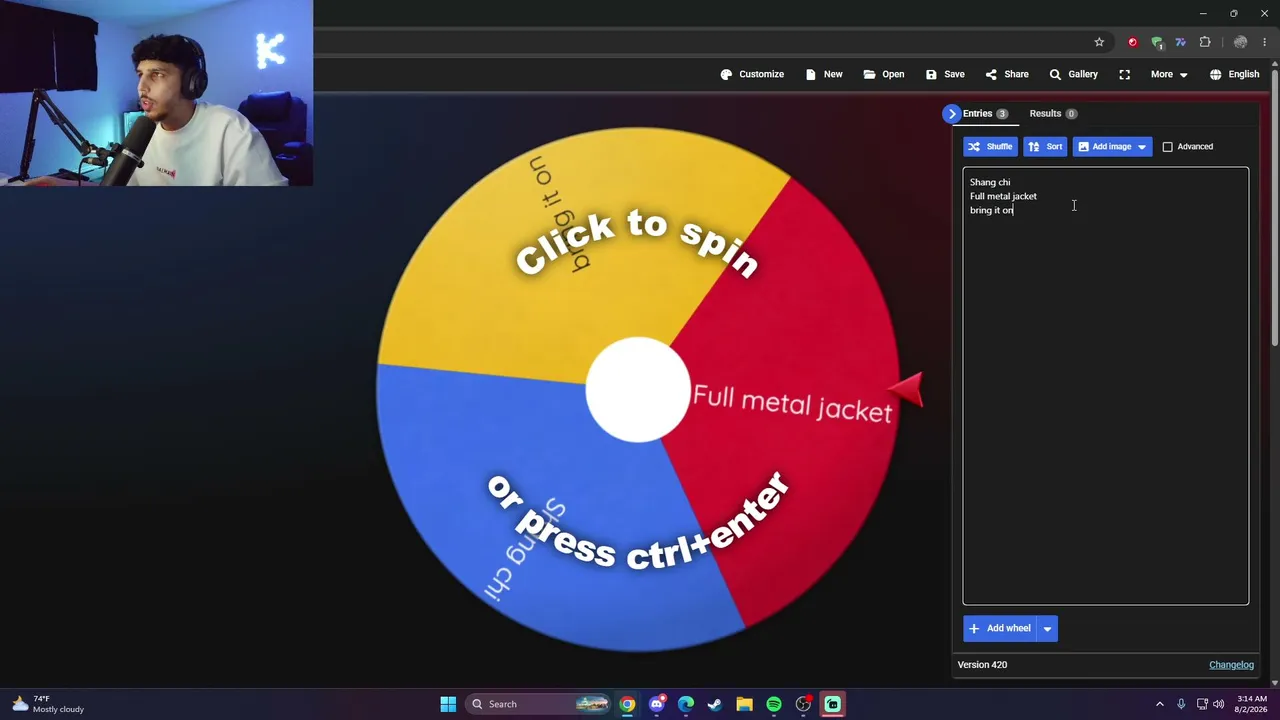Launch Microsoft Edge from taskbar

[x=686, y=704]
